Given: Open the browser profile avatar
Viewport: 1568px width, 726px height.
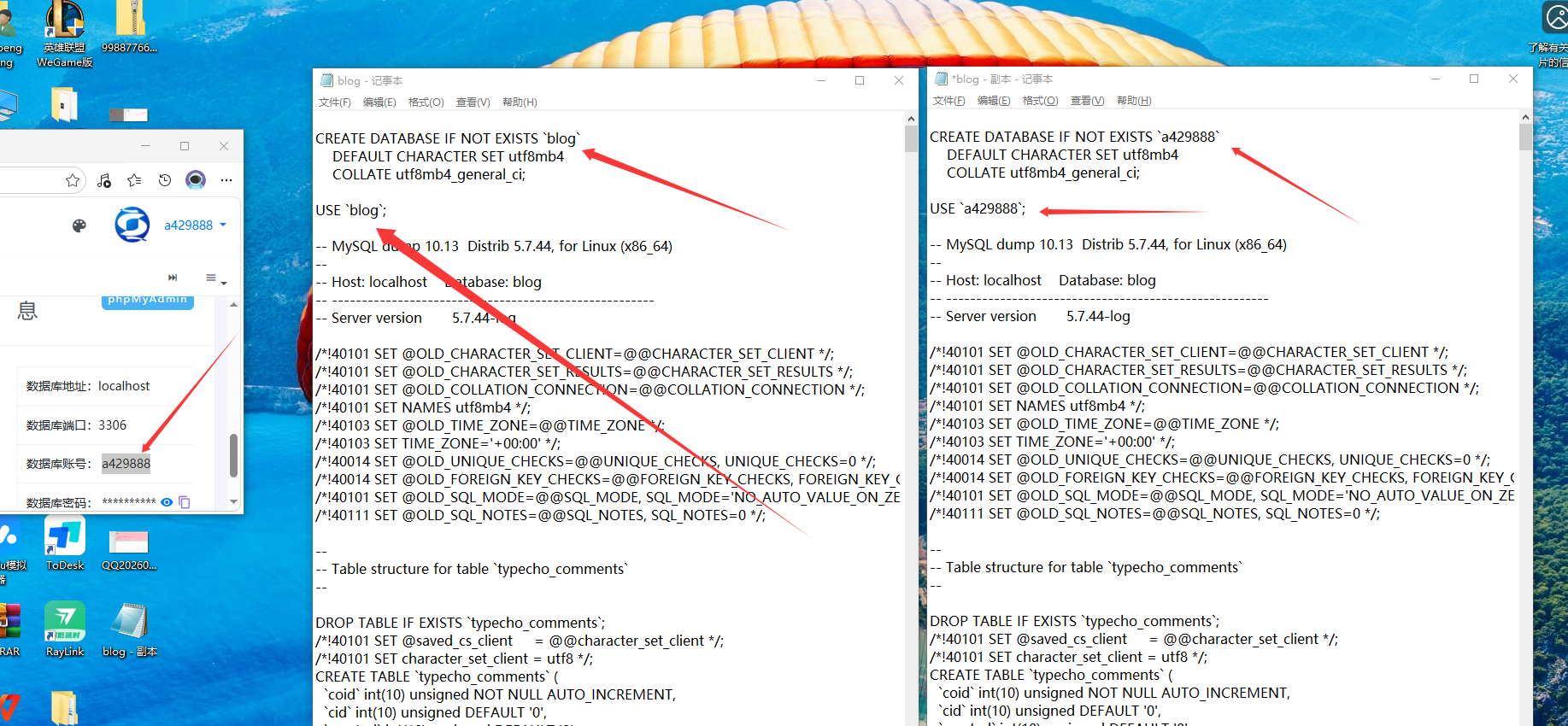Looking at the screenshot, I should click(196, 180).
